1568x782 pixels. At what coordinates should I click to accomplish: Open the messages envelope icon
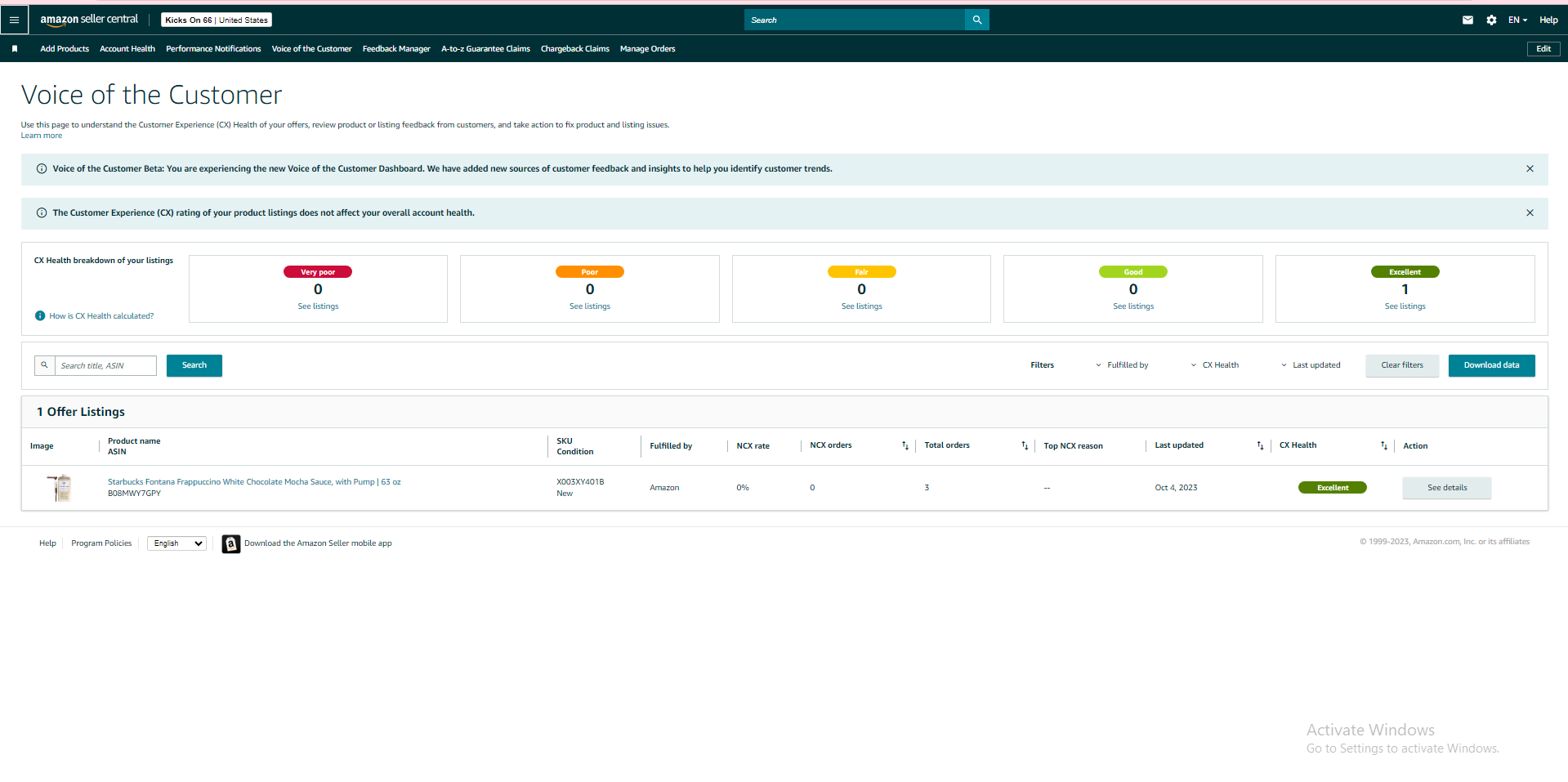click(1467, 20)
